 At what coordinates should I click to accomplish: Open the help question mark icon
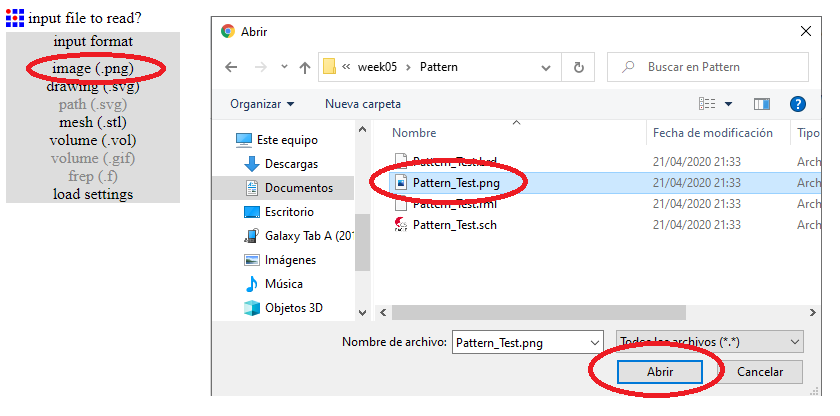coord(797,104)
